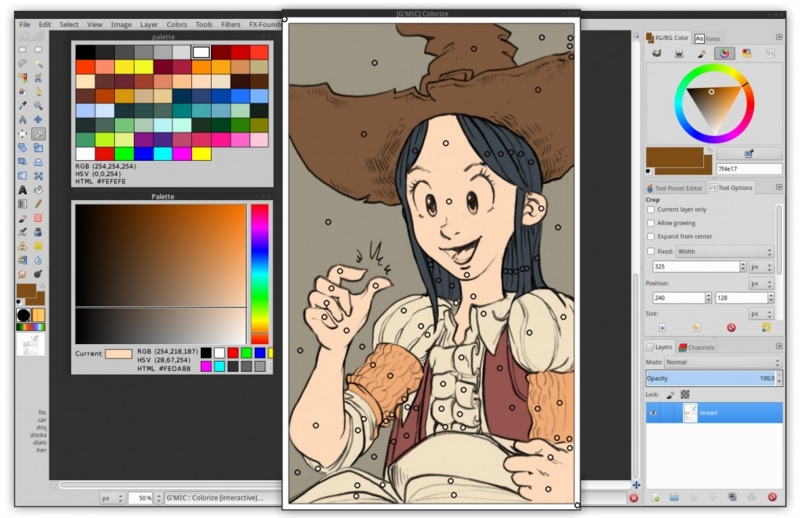Image resolution: width=800 pixels, height=518 pixels.
Task: Switch to the Channels tab
Action: click(x=696, y=348)
